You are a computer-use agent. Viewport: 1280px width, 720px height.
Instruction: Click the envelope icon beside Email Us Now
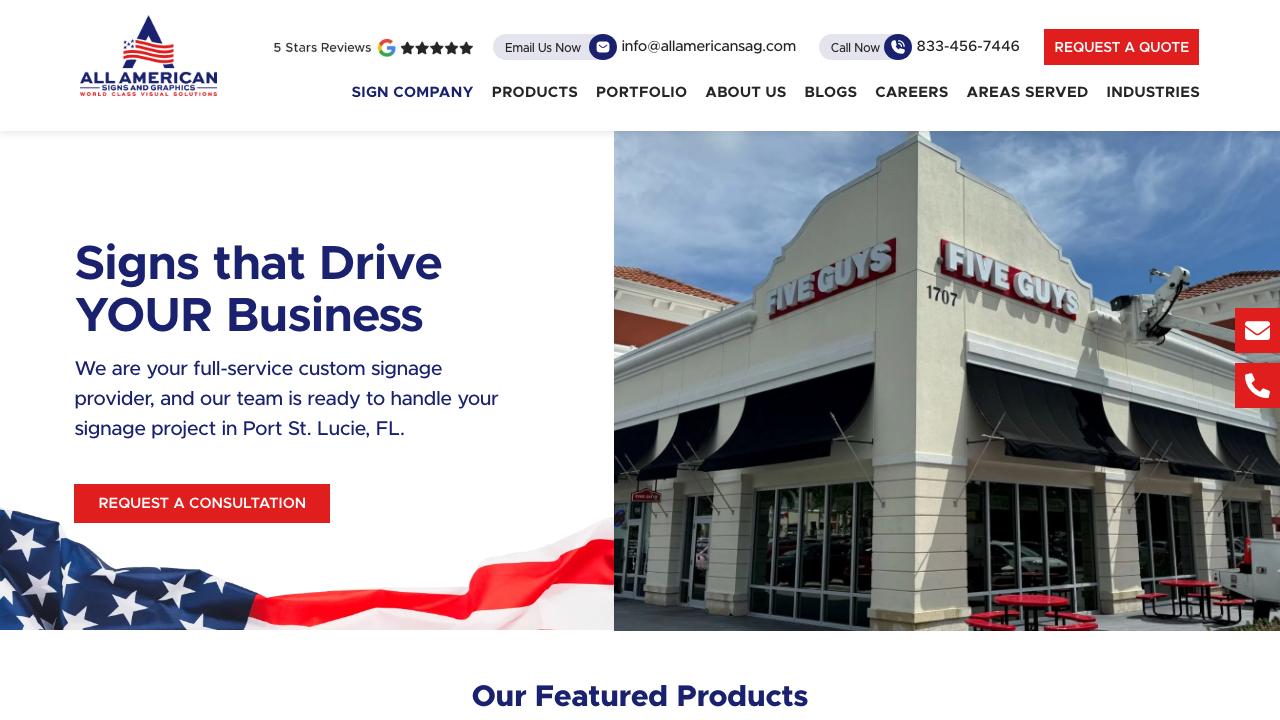pyautogui.click(x=603, y=47)
